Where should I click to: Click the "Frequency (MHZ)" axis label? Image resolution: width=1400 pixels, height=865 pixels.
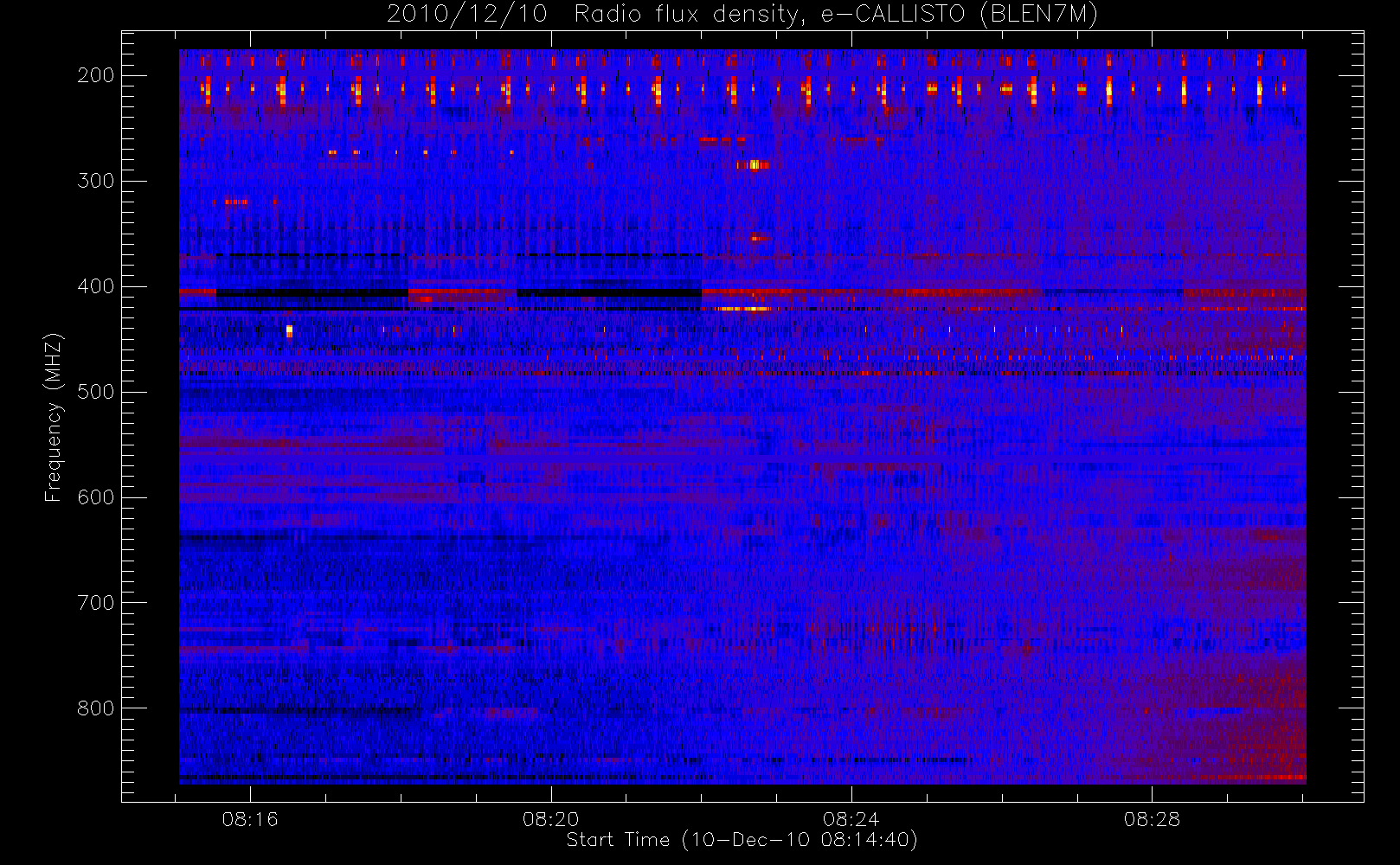54,417
